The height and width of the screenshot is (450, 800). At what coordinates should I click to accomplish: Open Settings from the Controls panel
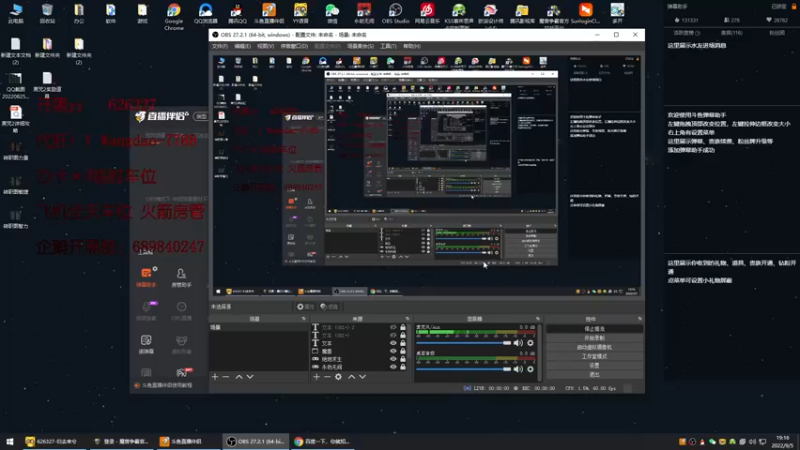tap(594, 366)
